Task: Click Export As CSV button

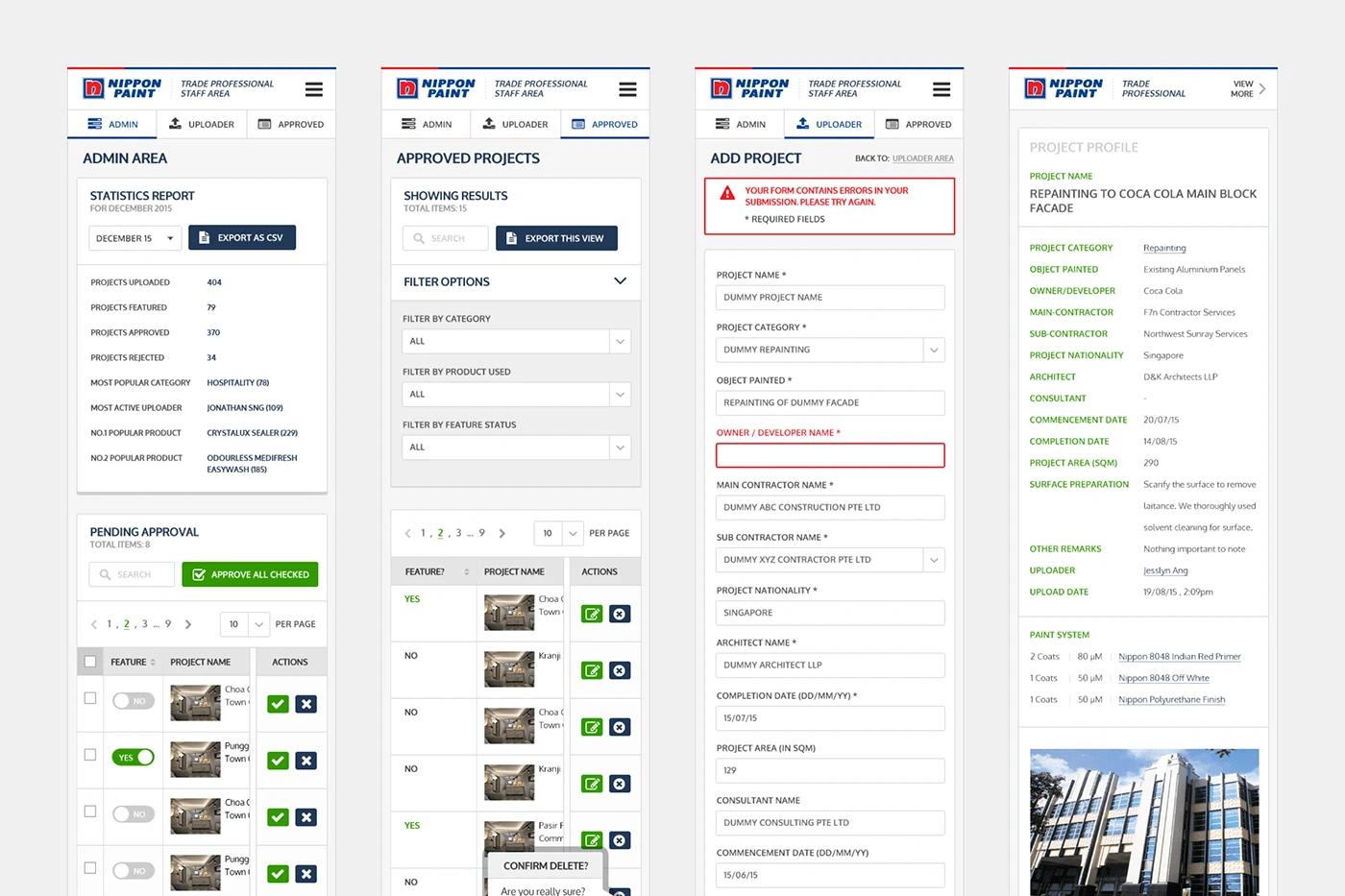Action: tap(242, 238)
